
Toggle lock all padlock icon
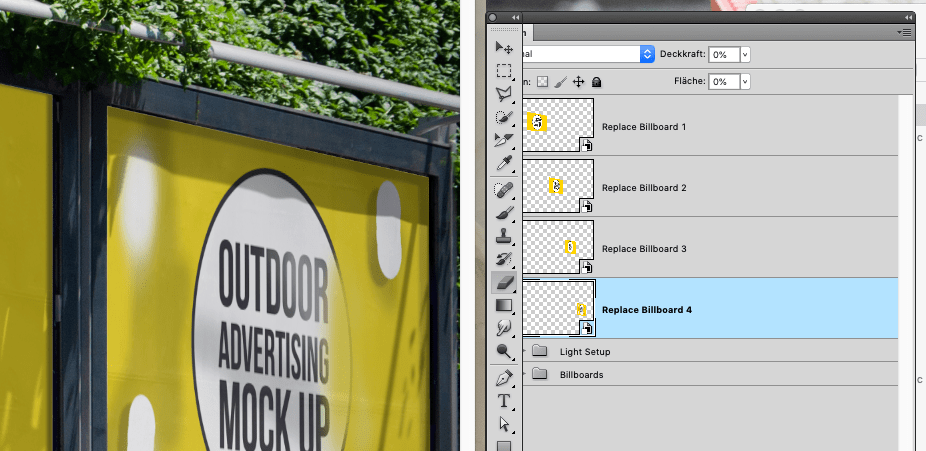pyautogui.click(x=596, y=81)
